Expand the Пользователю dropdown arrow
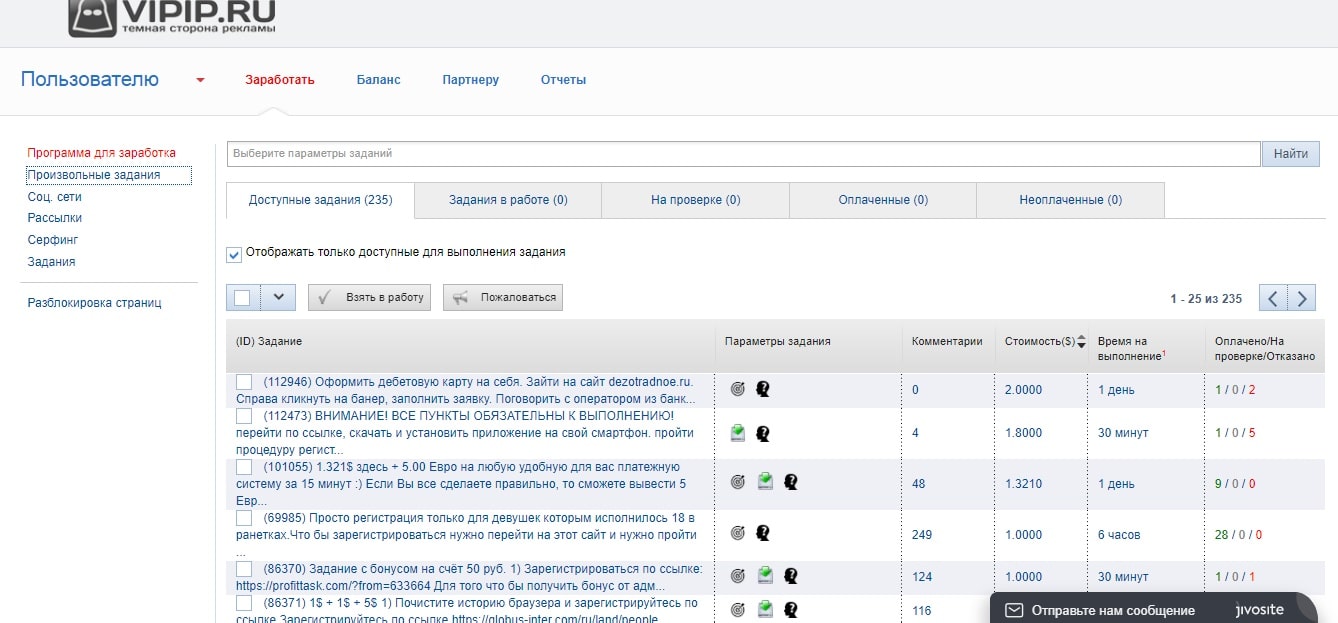Viewport: 1338px width, 623px height. click(x=199, y=79)
